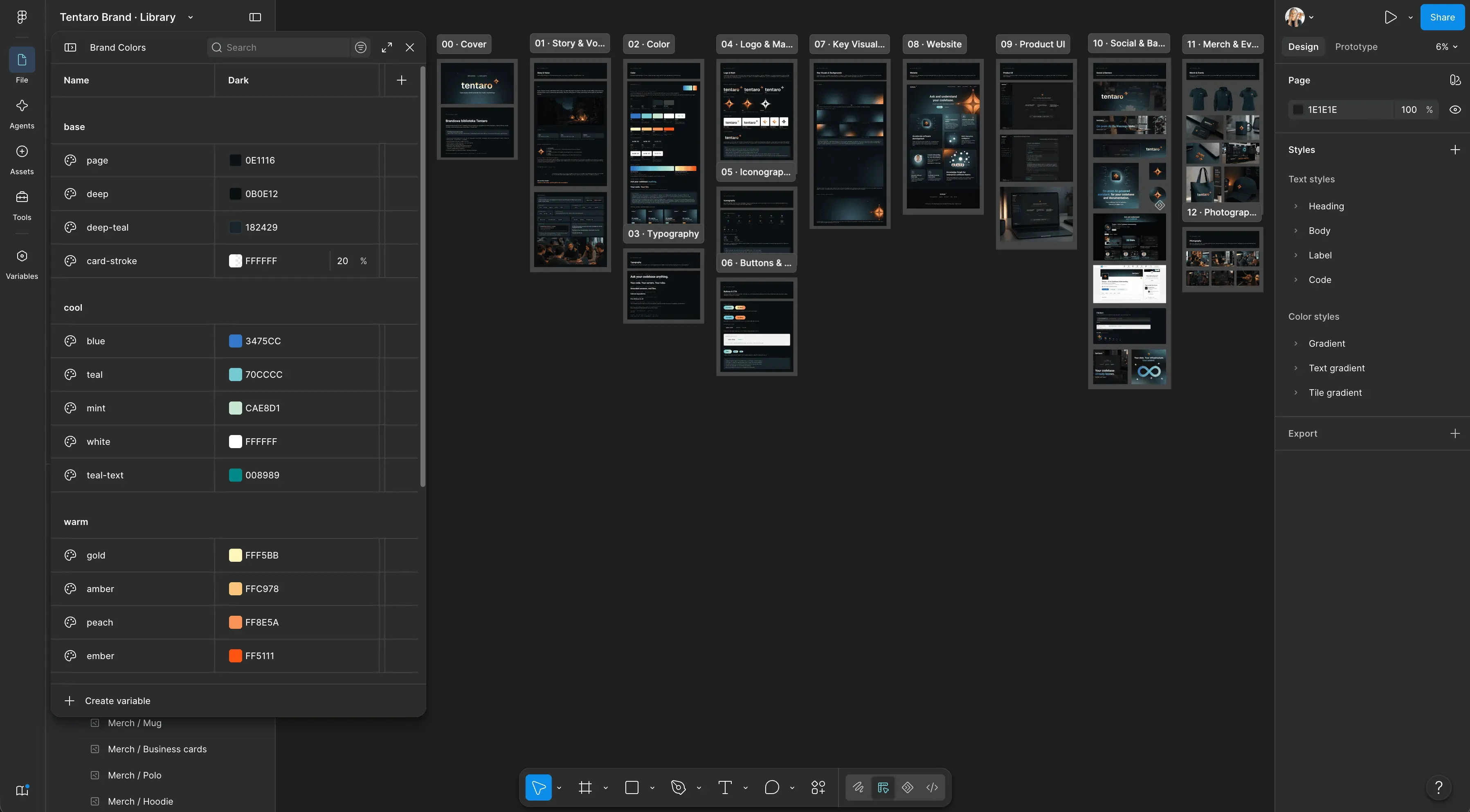Select the Text tool

[725, 787]
